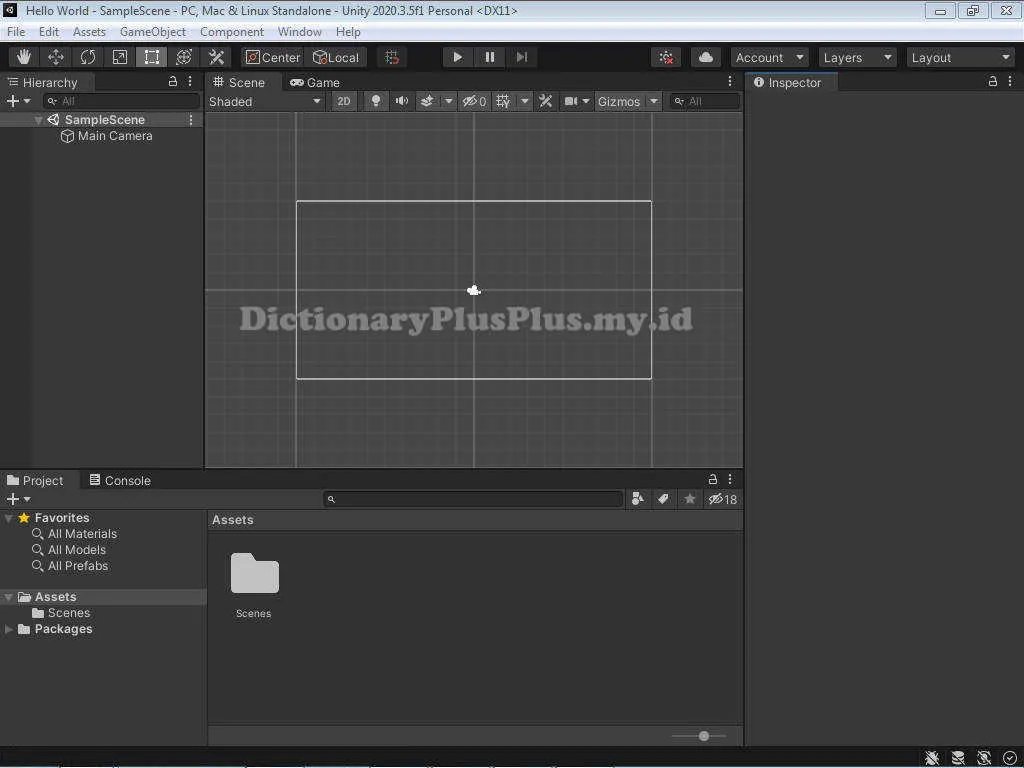Select the Move tool
The height and width of the screenshot is (768, 1024).
pos(56,57)
